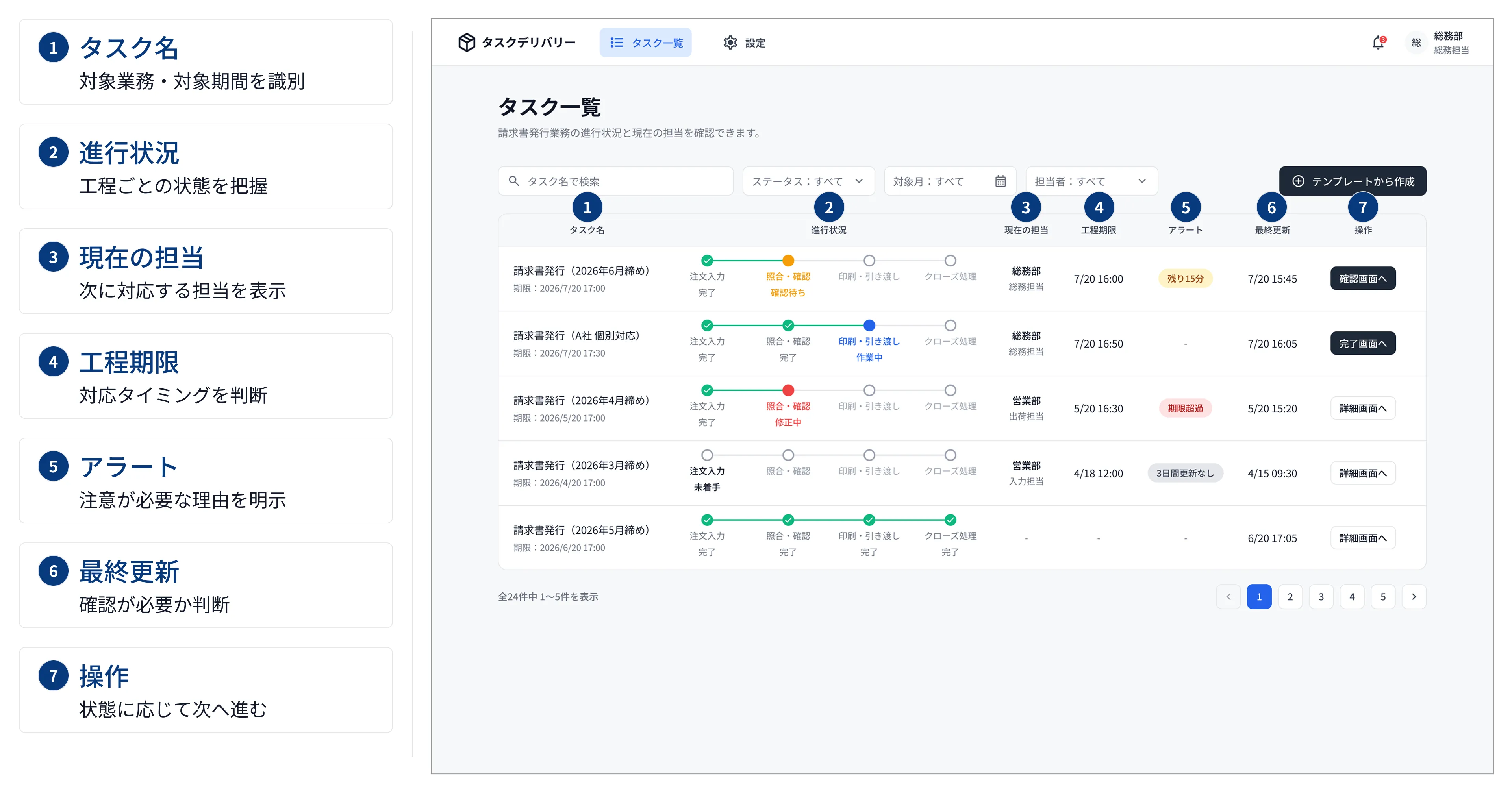Click red 照合・確認 step of 2026年4月締め
The image size is (1512, 788).
coord(788,390)
